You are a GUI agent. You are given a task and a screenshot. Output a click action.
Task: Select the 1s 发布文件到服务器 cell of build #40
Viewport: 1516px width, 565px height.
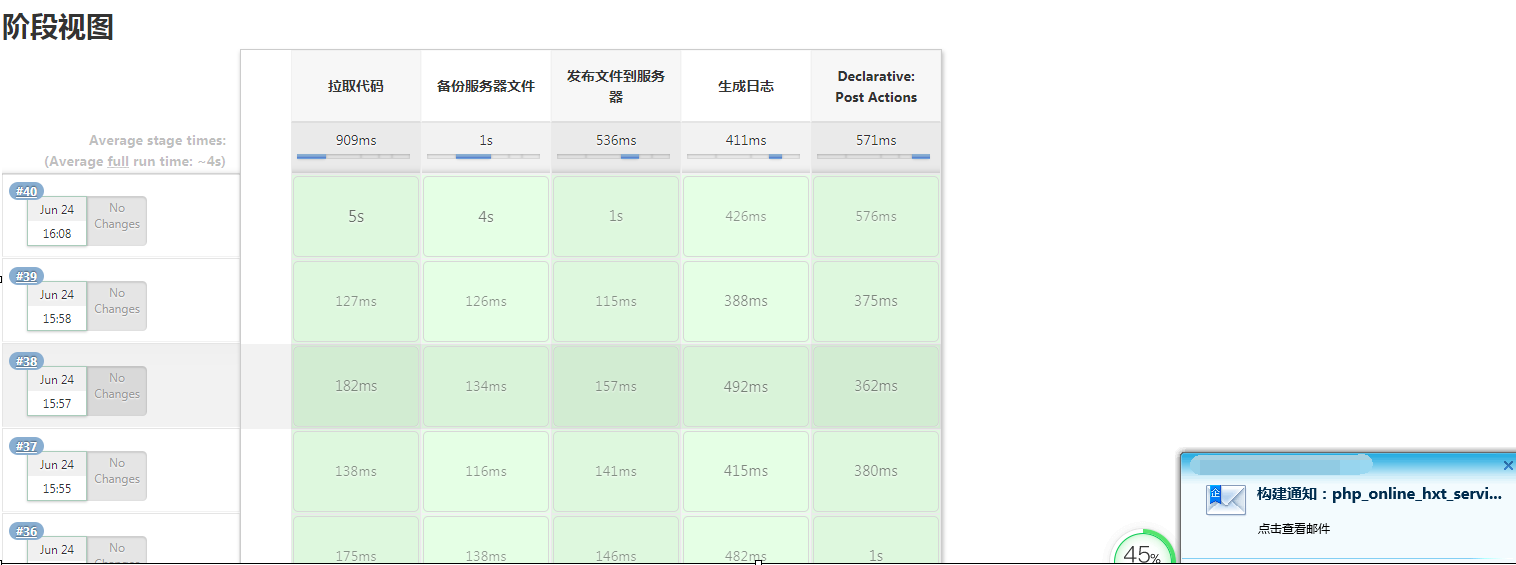(616, 216)
